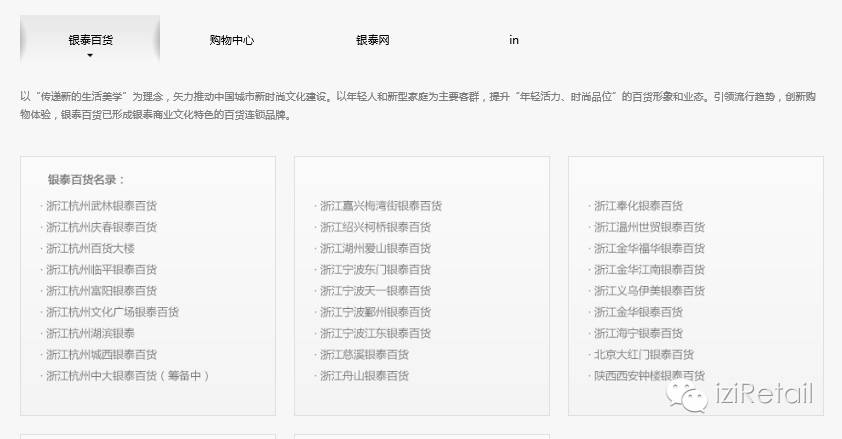The image size is (842, 439).
Task: Select 浙江温州世贸银泰百货 store
Action: click(649, 227)
